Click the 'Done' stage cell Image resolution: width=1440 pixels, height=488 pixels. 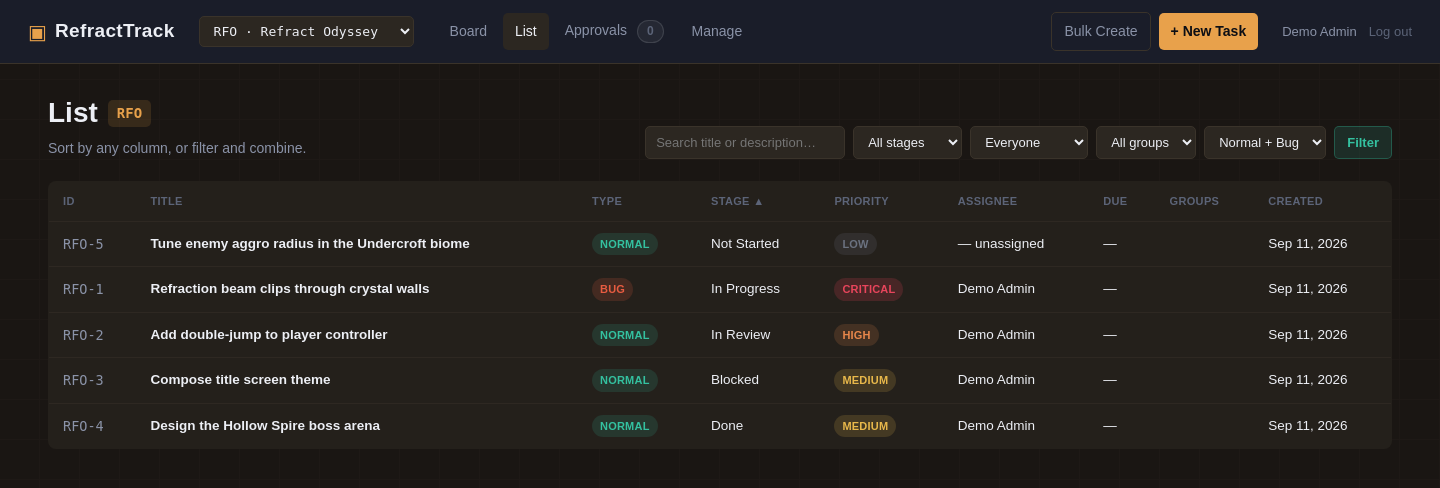click(727, 425)
